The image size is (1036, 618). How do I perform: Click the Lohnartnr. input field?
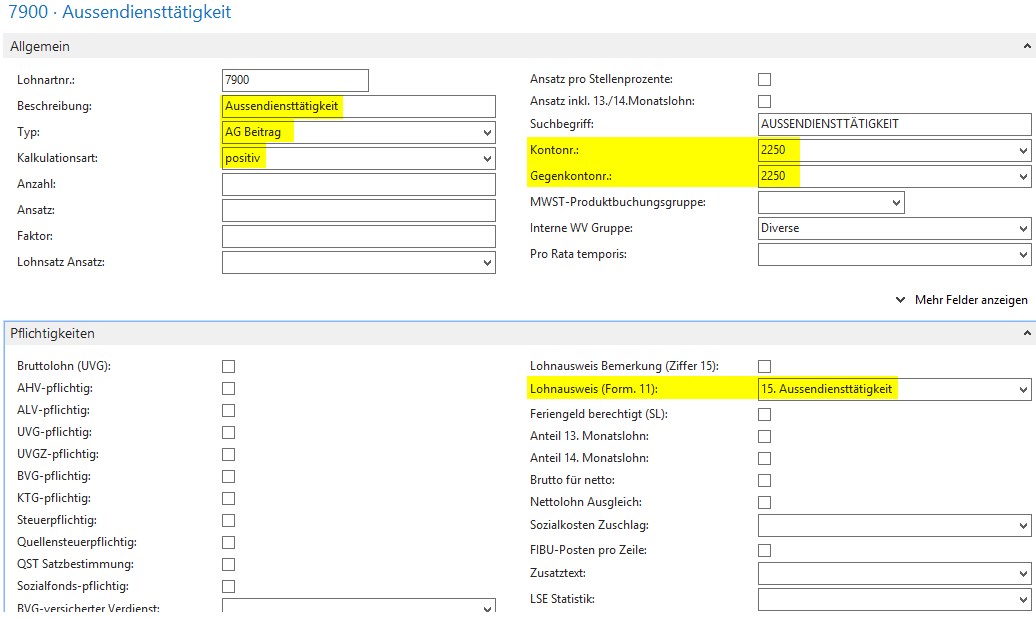pyautogui.click(x=295, y=81)
